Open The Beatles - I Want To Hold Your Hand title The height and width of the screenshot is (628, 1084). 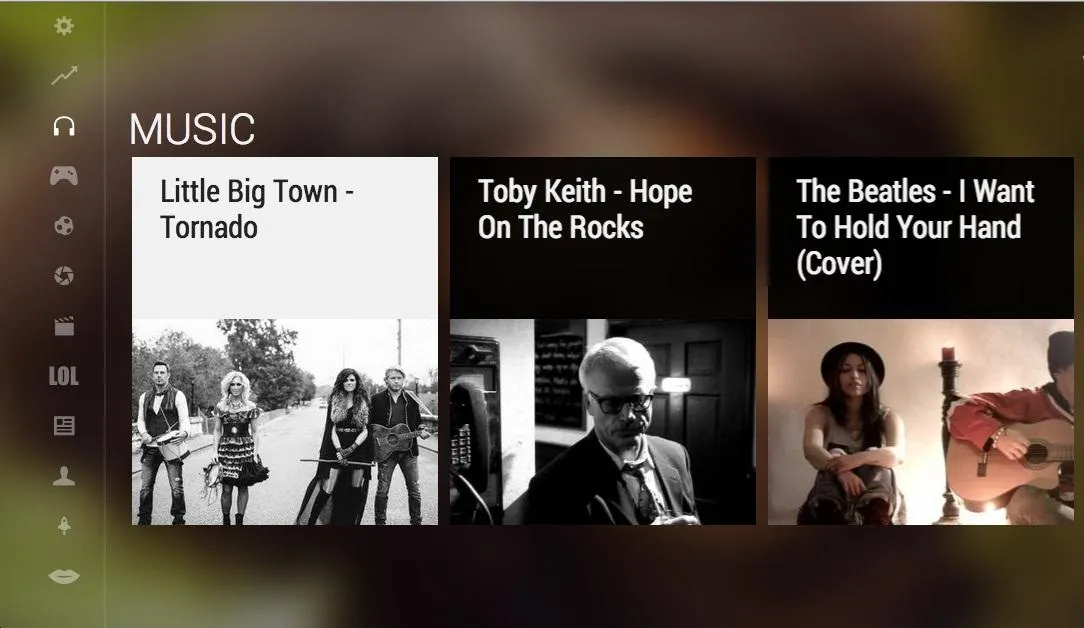915,227
